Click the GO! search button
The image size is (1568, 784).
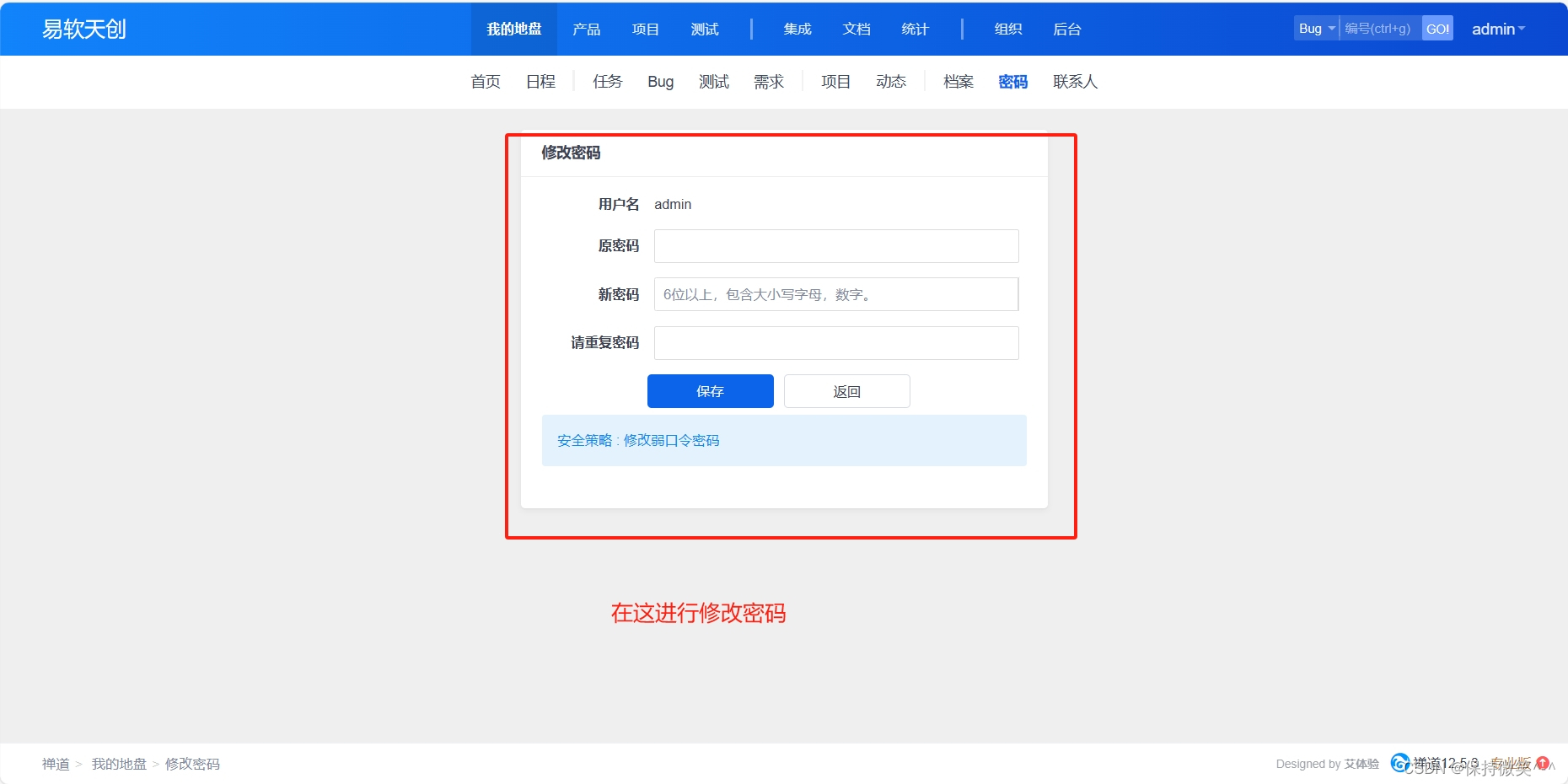point(1437,29)
